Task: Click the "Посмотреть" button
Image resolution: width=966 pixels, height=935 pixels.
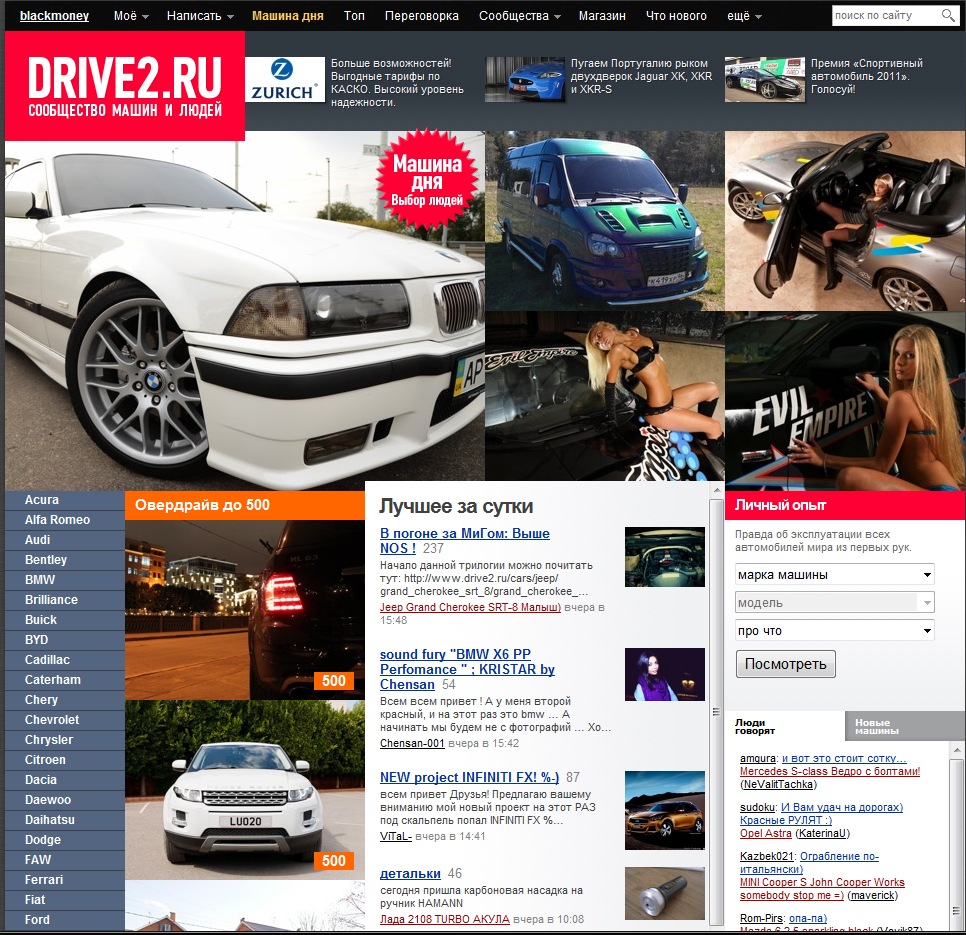Action: [x=785, y=664]
